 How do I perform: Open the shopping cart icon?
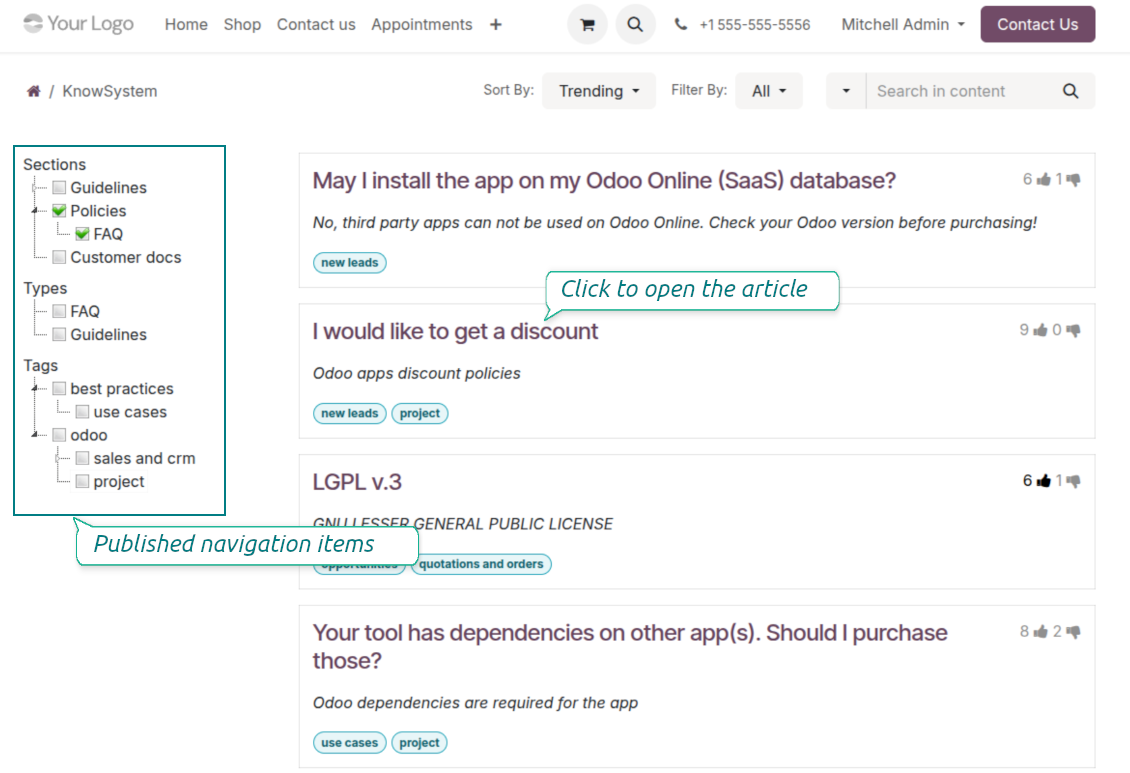pyautogui.click(x=587, y=24)
